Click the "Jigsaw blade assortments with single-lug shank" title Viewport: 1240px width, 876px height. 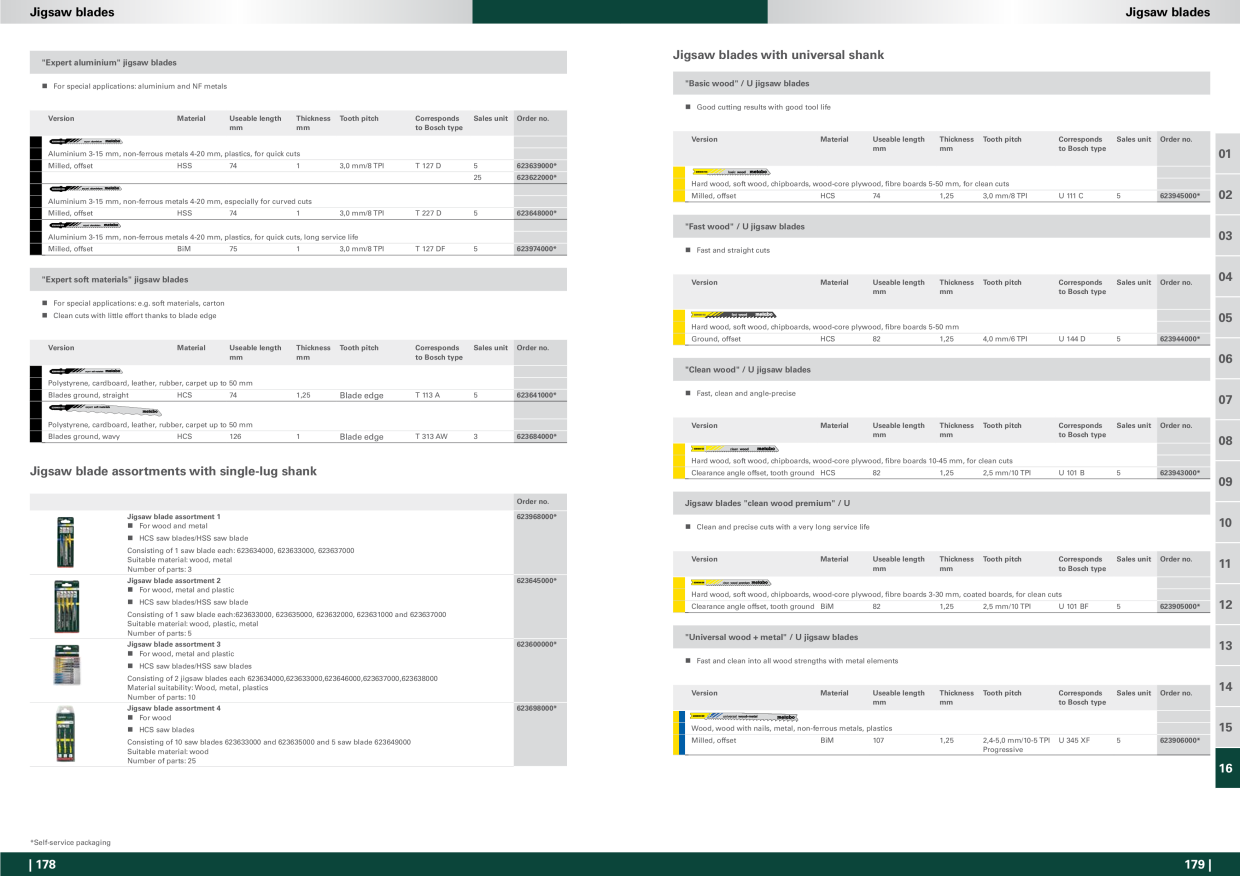pyautogui.click(x=173, y=471)
